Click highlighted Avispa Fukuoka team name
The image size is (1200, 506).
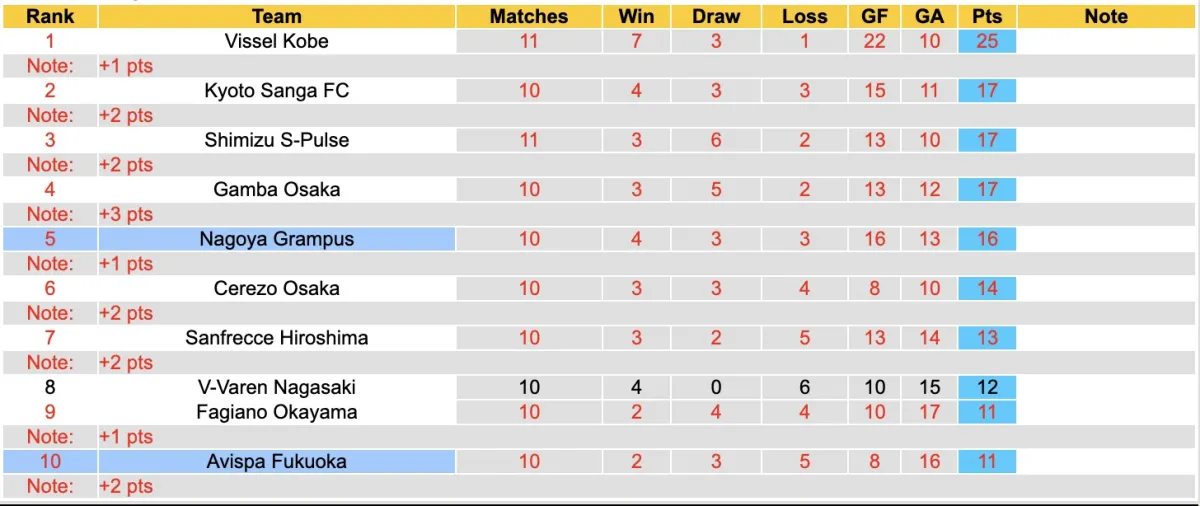[277, 461]
